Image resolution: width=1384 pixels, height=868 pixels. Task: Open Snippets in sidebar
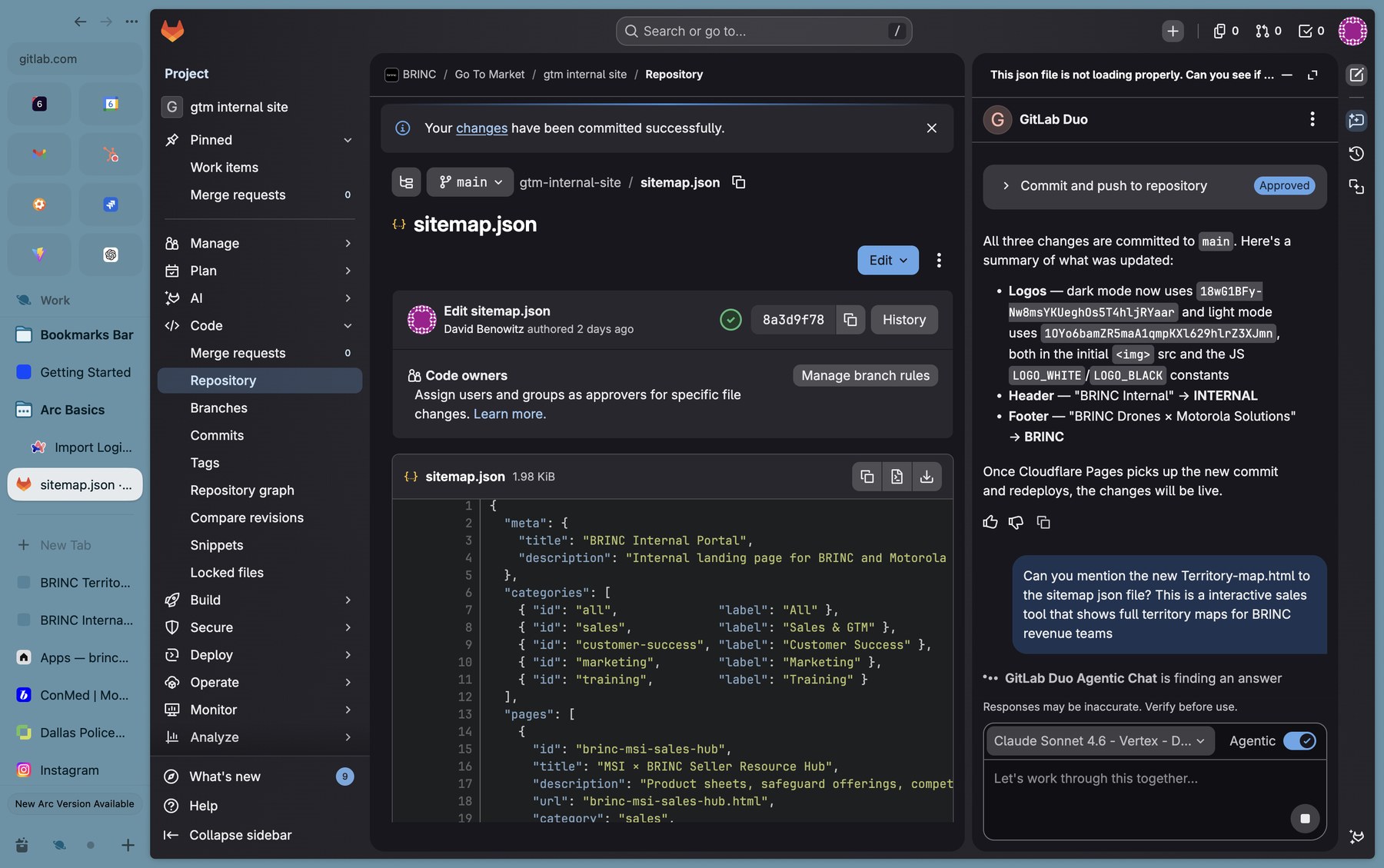tap(260, 545)
